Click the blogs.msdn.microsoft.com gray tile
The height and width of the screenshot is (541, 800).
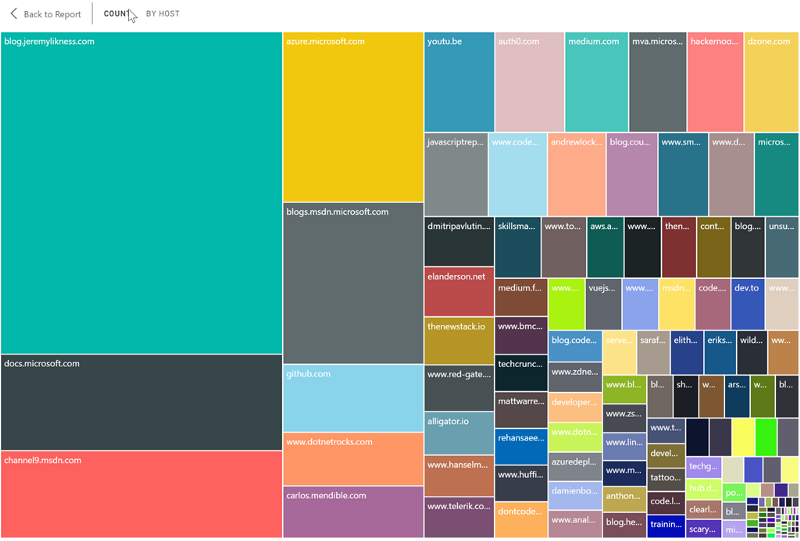(x=353, y=283)
